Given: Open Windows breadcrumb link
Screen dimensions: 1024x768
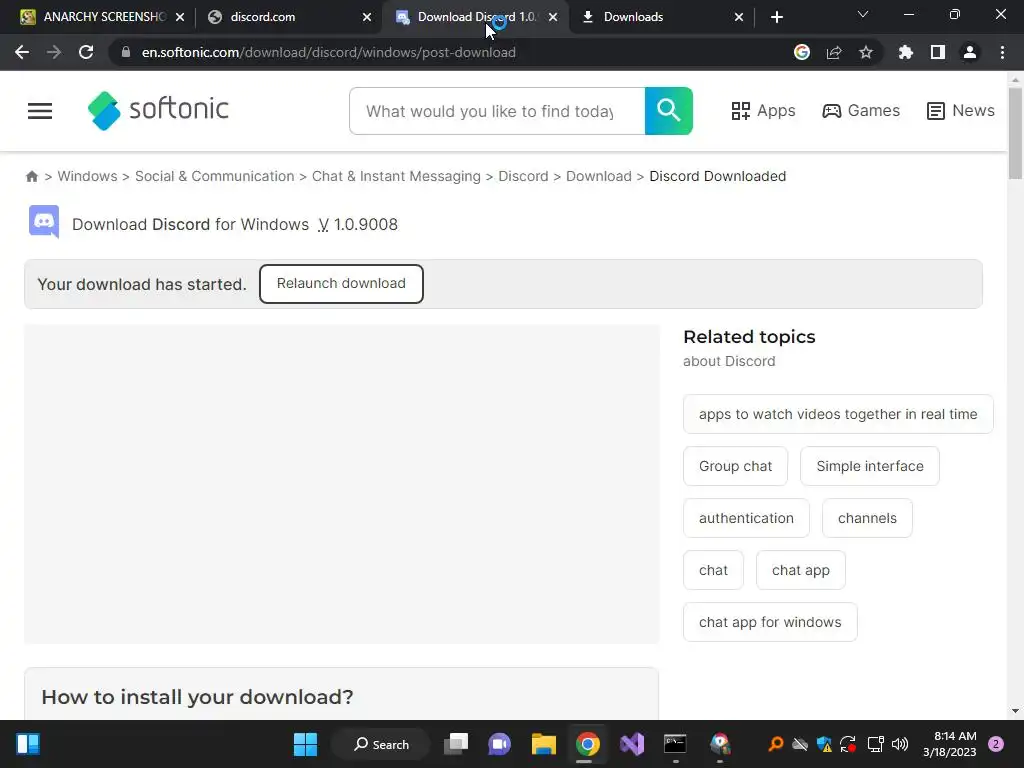Looking at the screenshot, I should tap(88, 176).
